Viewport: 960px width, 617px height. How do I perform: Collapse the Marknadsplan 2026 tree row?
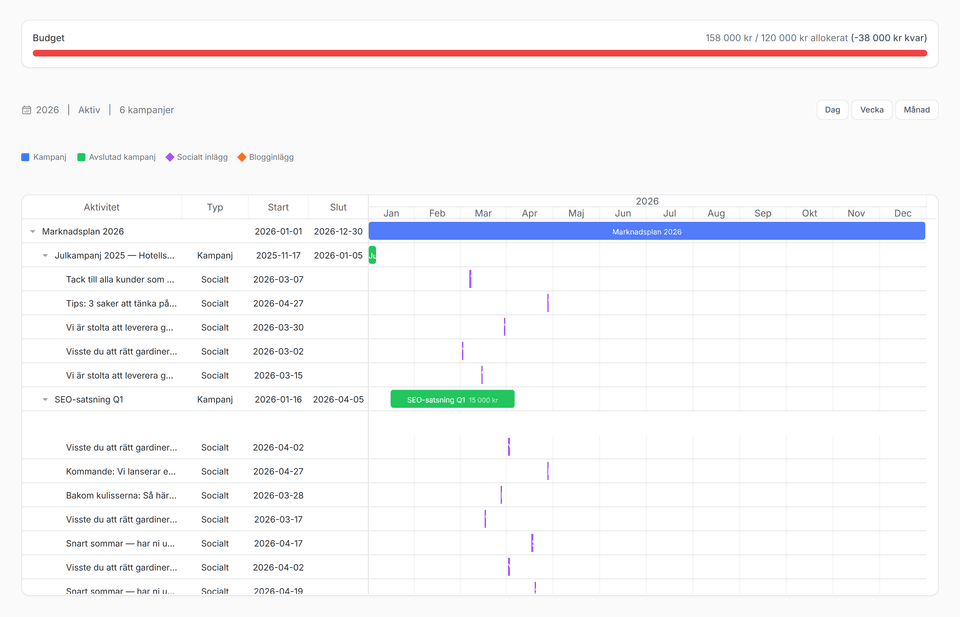33,231
